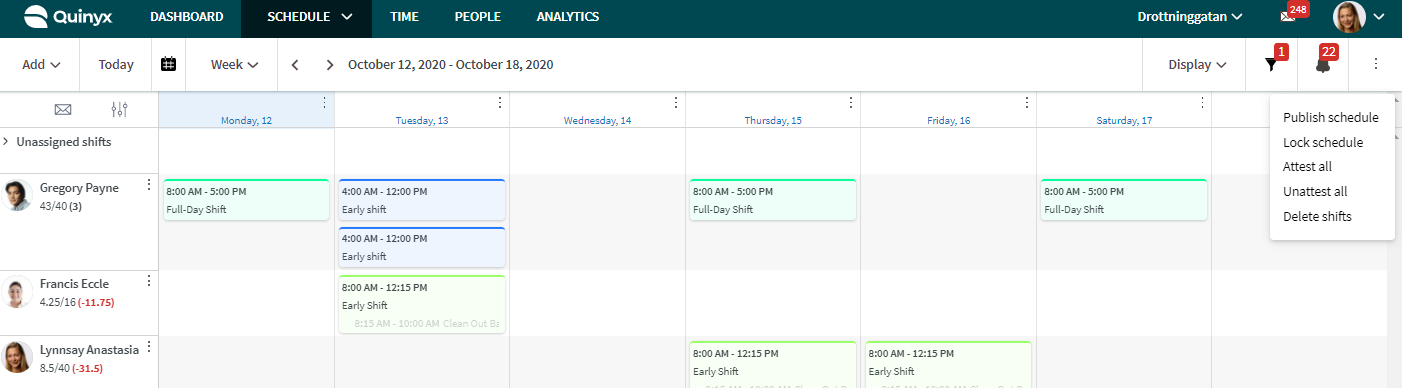Open the sliders settings icon above employees
The height and width of the screenshot is (388, 1402).
click(x=120, y=109)
